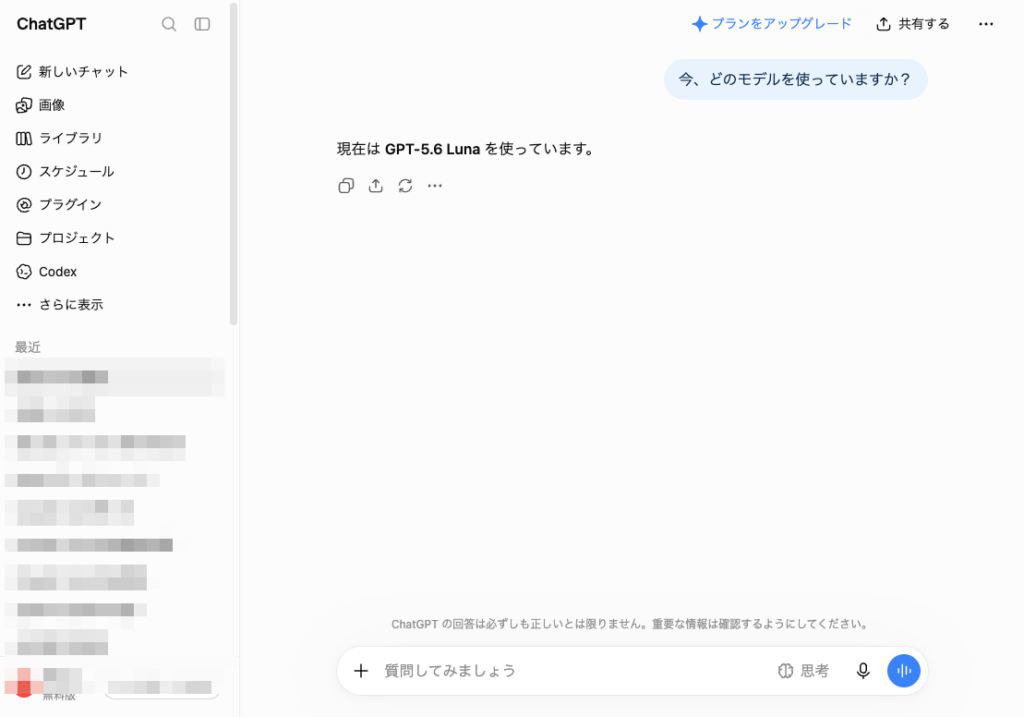Open the search chats magnifier icon
The image size is (1024, 717).
point(168,24)
